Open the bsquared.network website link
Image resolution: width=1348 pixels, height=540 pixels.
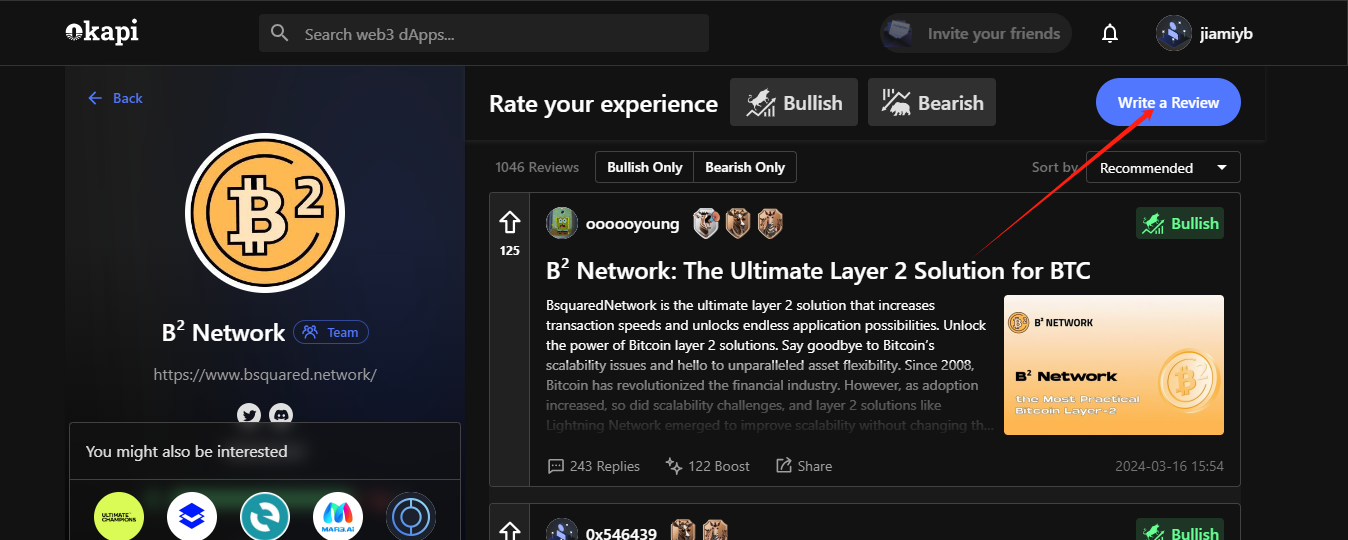point(265,375)
